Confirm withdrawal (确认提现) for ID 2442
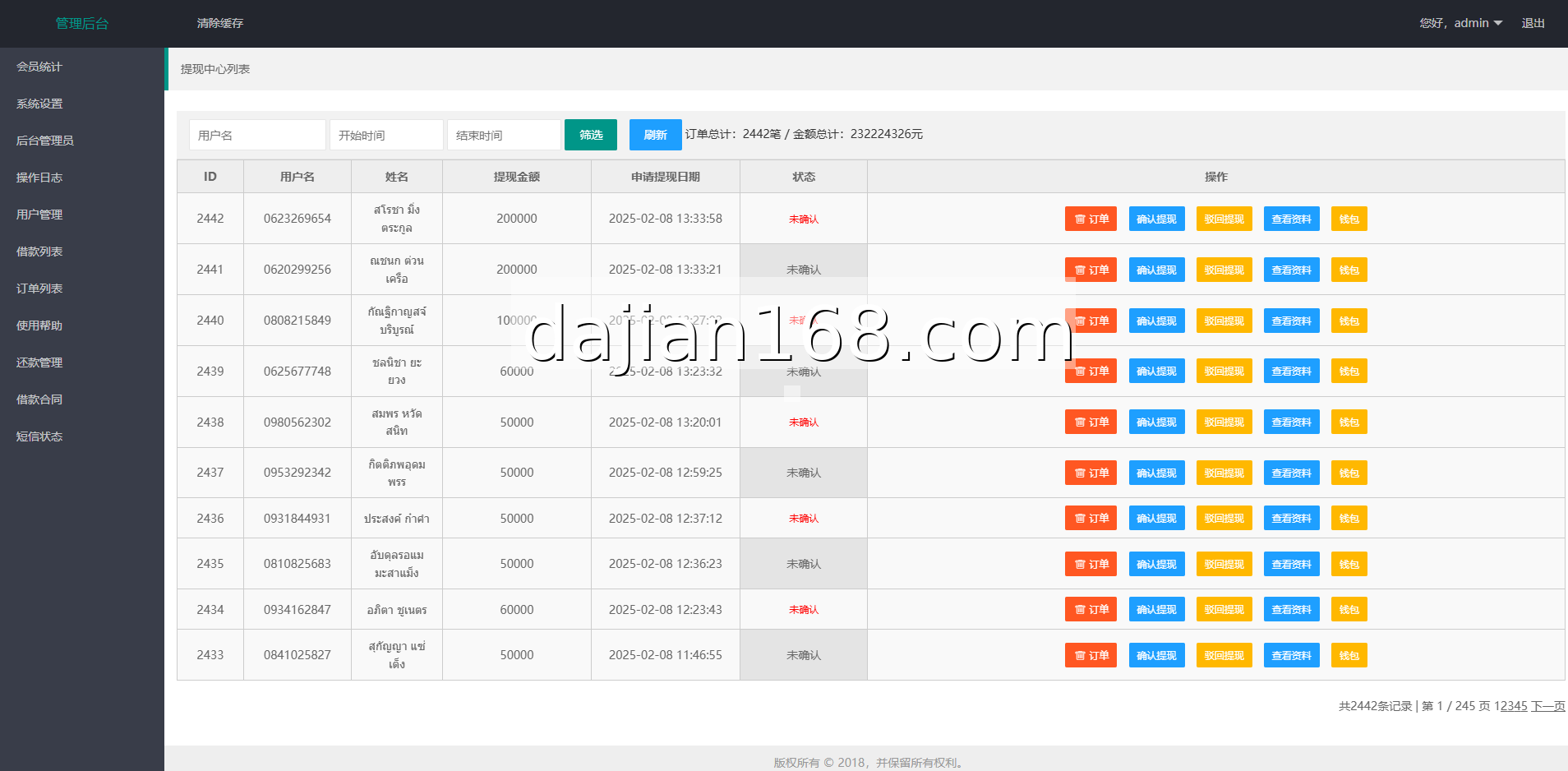Viewport: 1568px width, 771px height. point(1156,219)
